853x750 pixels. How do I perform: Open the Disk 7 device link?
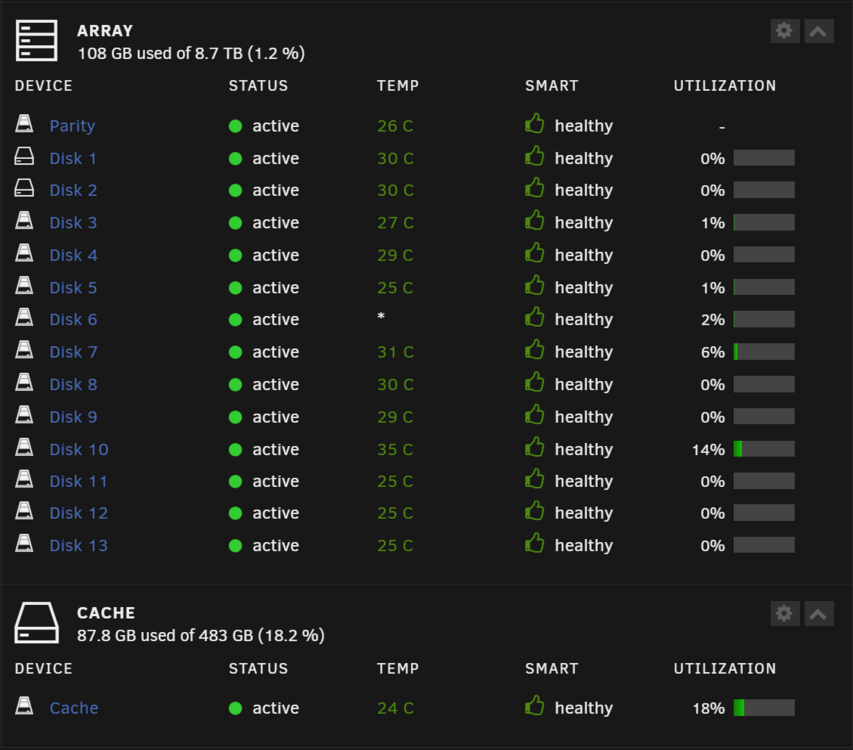click(x=73, y=352)
